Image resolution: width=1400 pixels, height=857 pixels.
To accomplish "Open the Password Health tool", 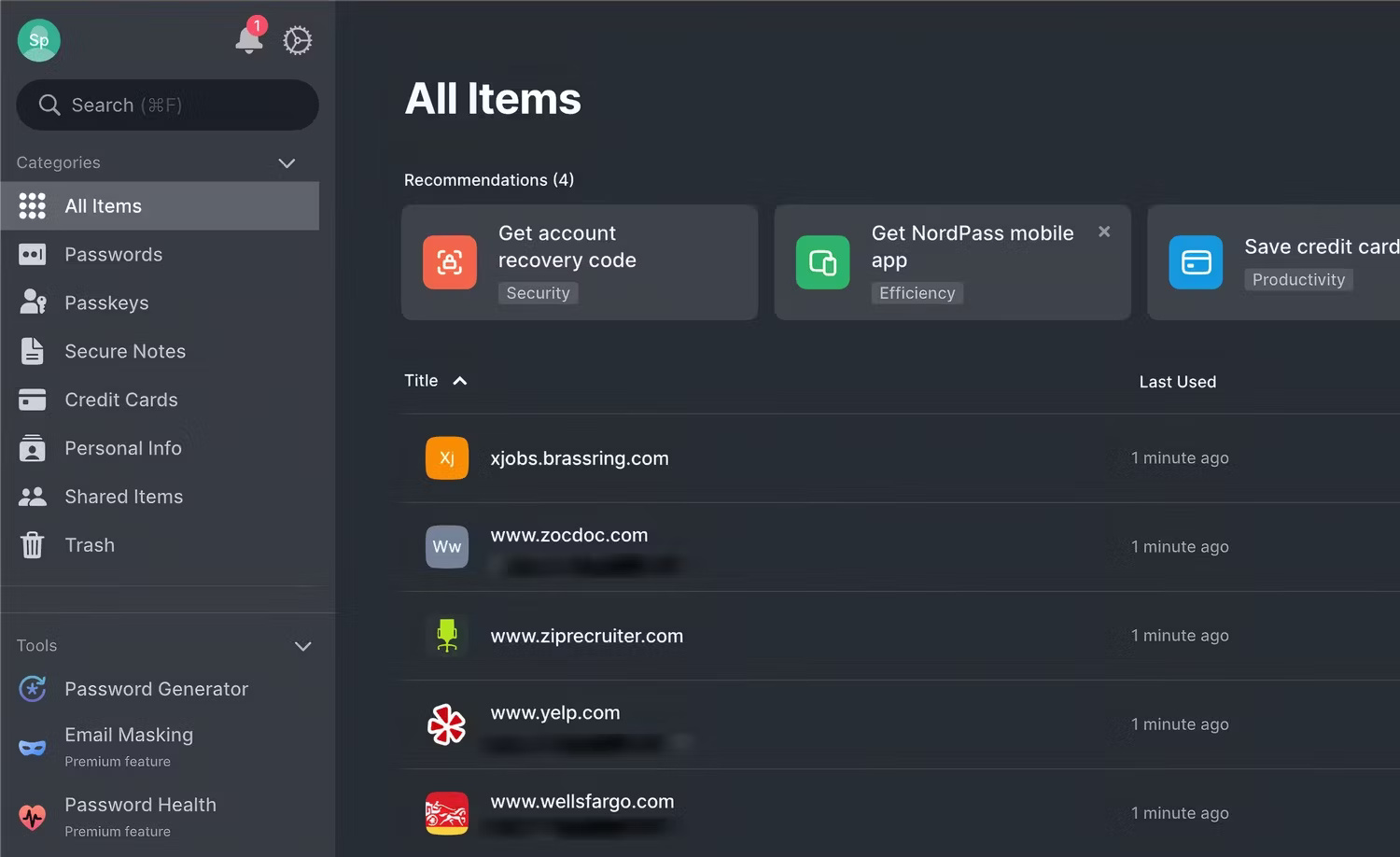I will tap(160, 817).
